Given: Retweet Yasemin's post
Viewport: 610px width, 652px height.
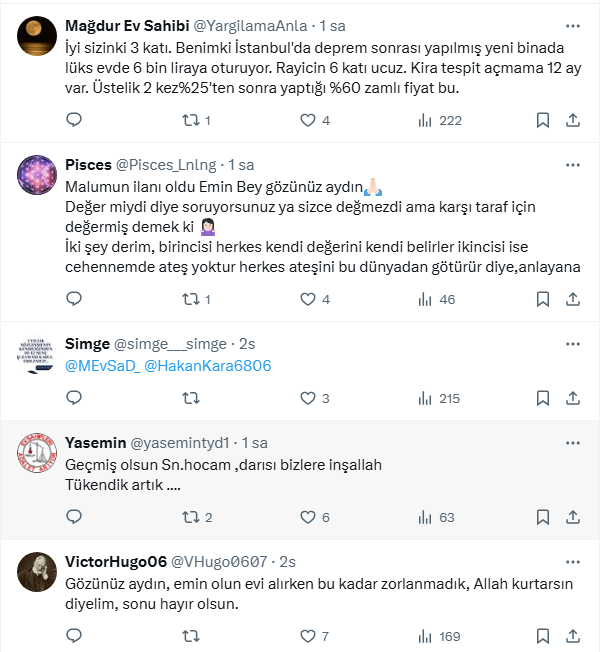Looking at the screenshot, I should pyautogui.click(x=189, y=517).
